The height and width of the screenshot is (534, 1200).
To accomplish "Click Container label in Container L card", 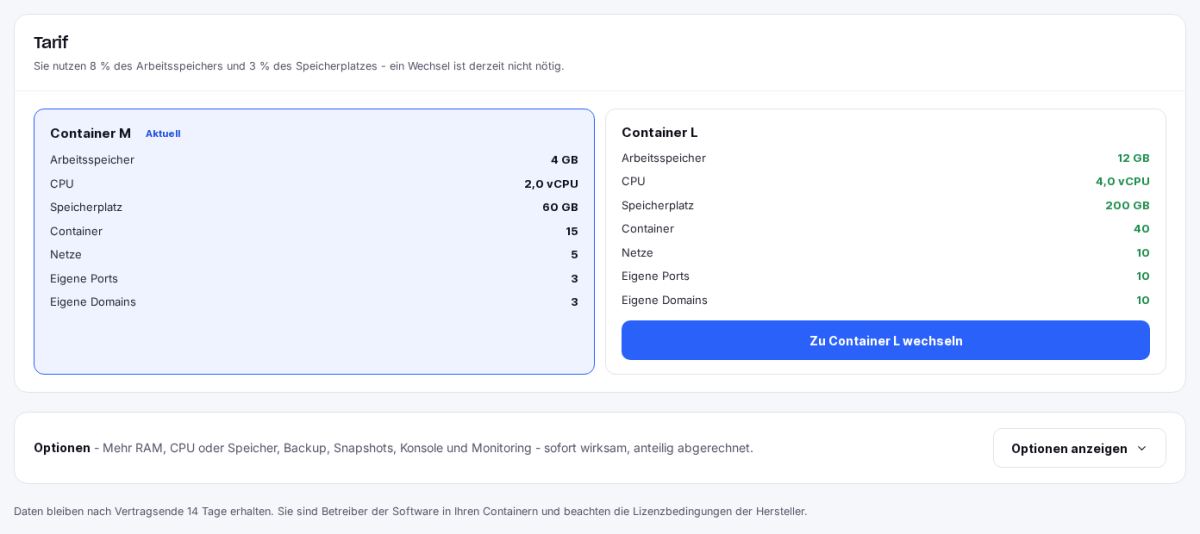I will pyautogui.click(x=648, y=229).
